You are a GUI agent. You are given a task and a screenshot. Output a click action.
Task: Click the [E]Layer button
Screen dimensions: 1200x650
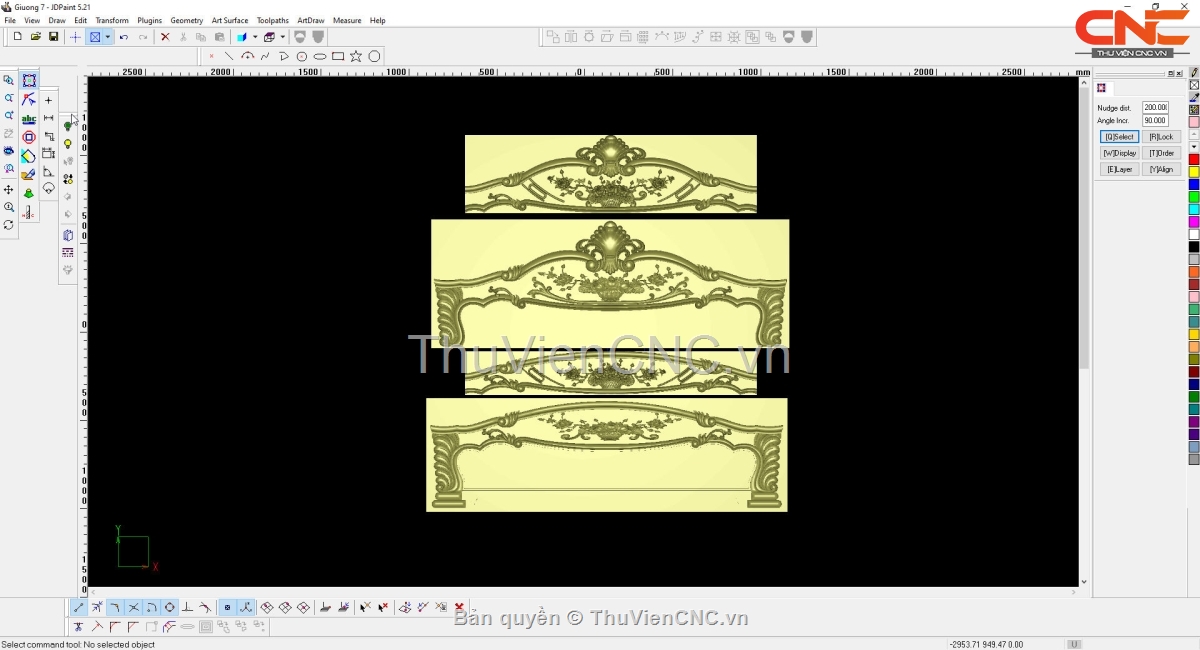(x=1119, y=169)
